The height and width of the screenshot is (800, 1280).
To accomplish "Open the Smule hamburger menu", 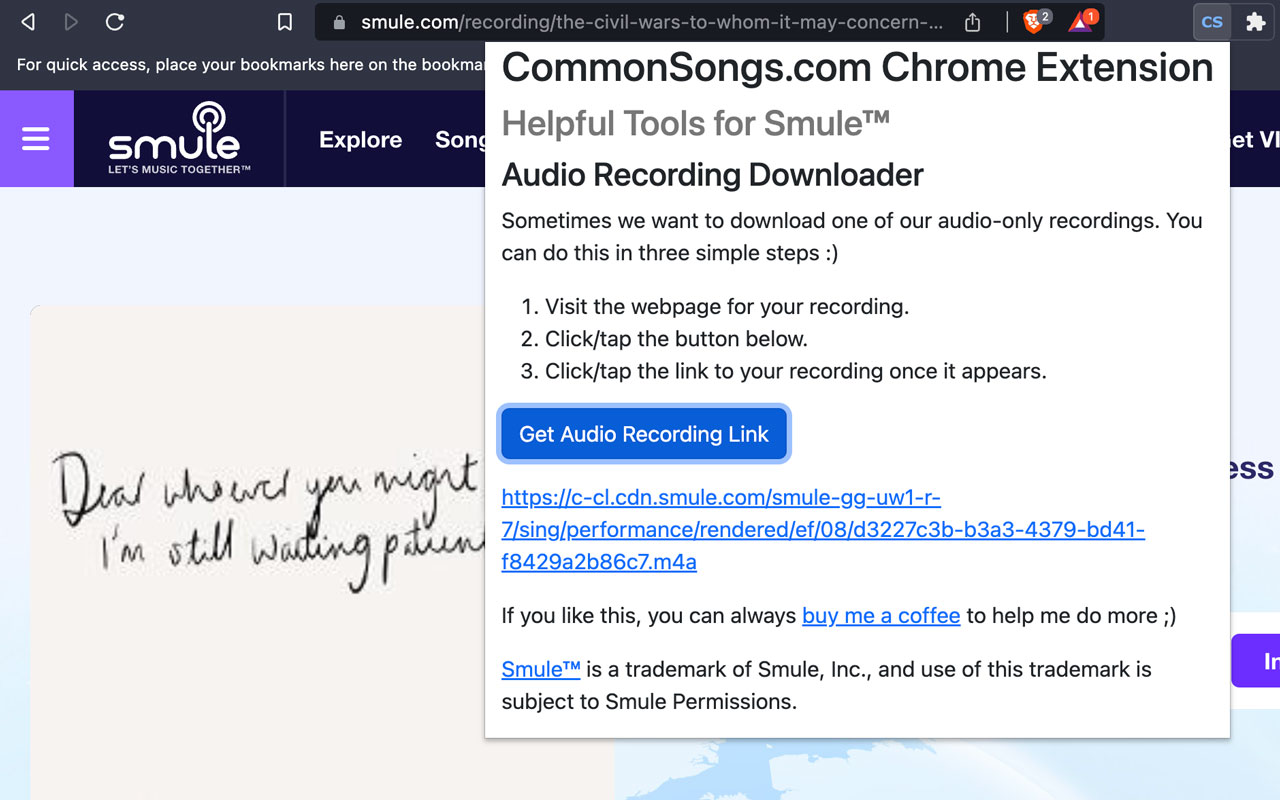I will (x=37, y=139).
